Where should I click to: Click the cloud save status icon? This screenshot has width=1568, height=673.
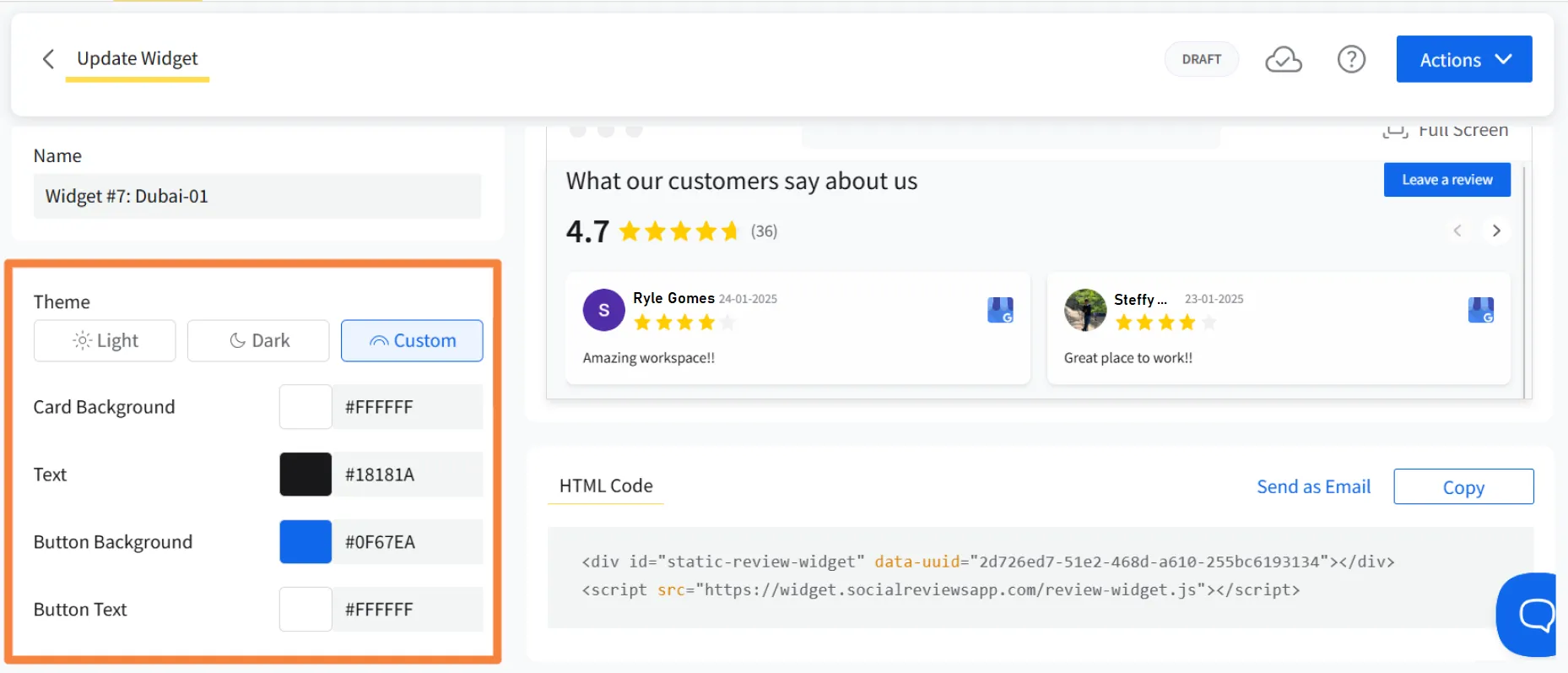click(1283, 60)
